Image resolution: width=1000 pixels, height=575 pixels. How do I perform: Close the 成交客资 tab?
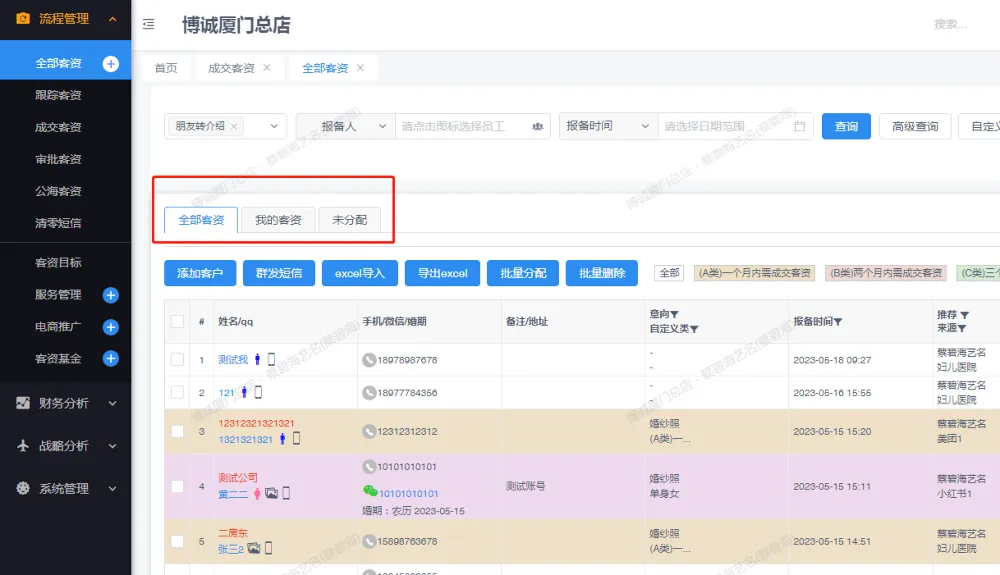[267, 68]
